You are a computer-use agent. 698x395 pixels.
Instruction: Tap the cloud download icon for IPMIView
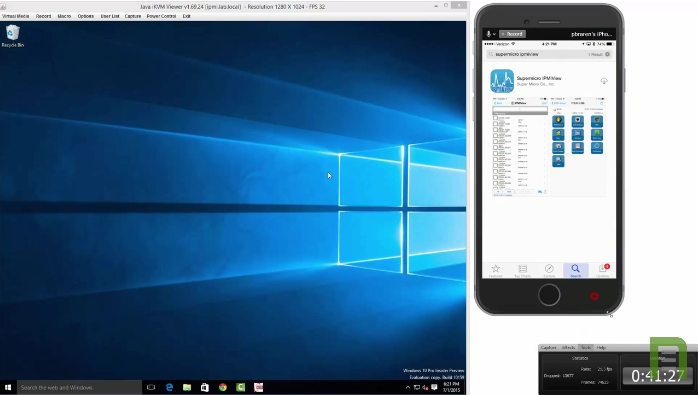coord(604,81)
